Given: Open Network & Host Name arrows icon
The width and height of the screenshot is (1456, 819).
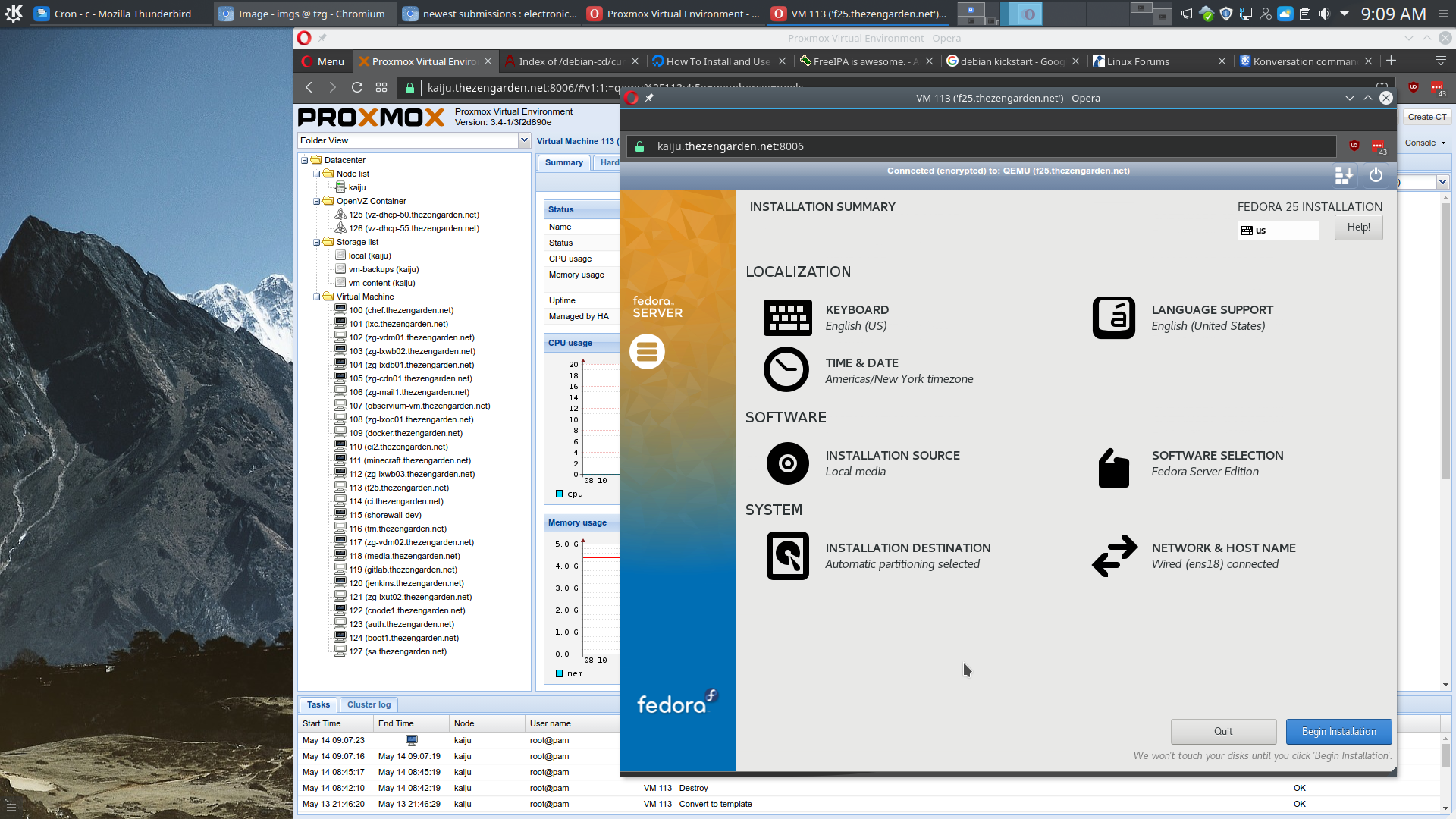Looking at the screenshot, I should pos(1115,556).
